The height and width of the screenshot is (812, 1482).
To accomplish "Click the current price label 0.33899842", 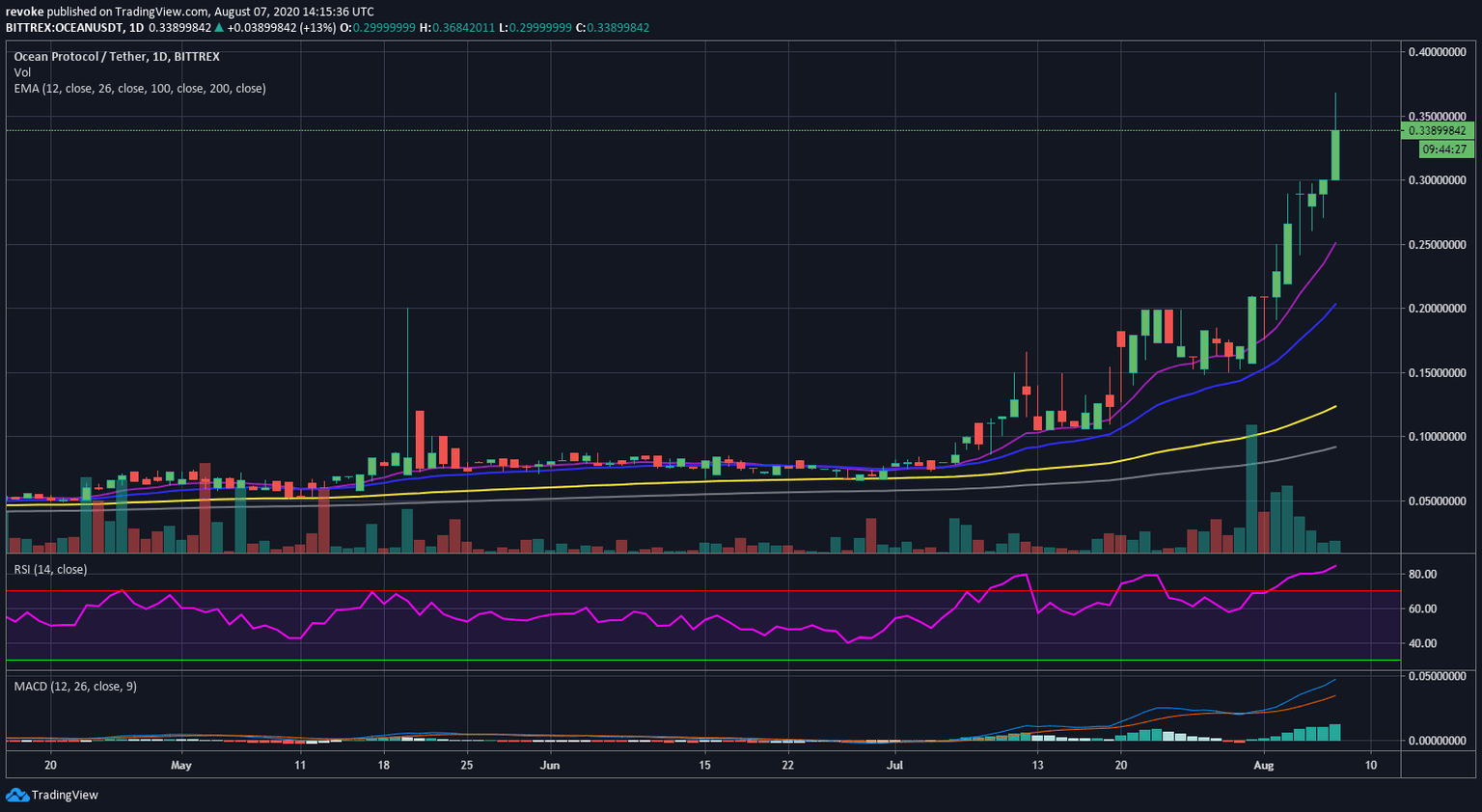I will point(1437,131).
